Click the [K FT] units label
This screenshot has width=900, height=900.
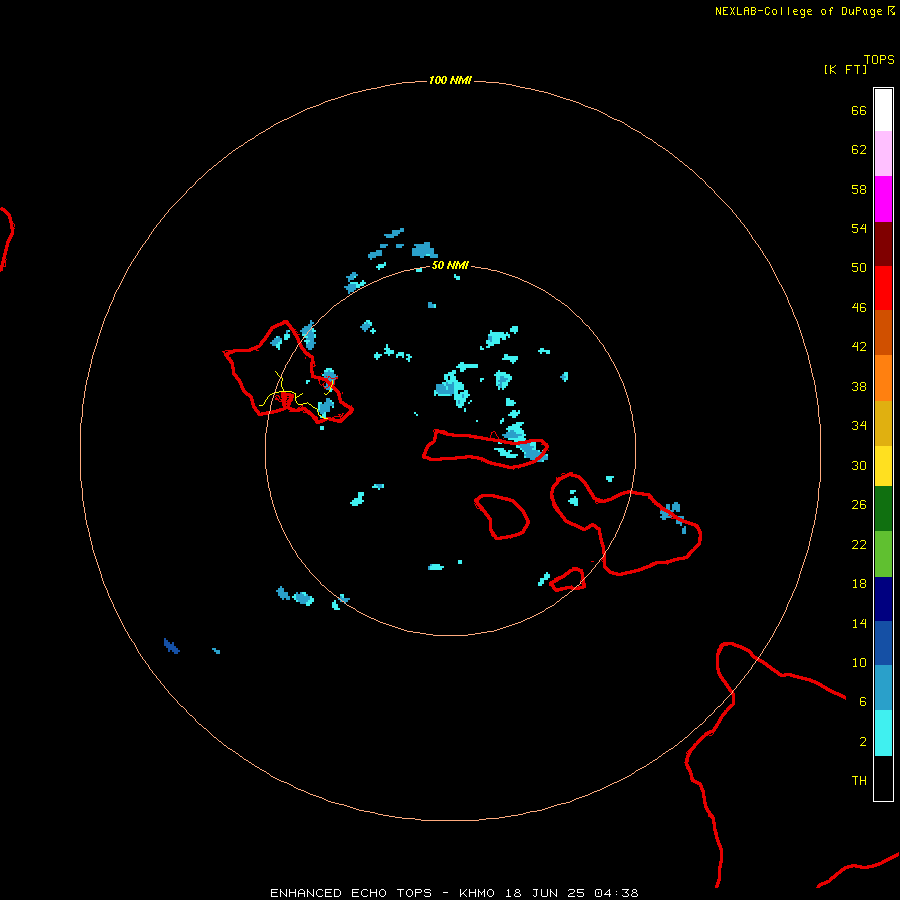pos(845,69)
